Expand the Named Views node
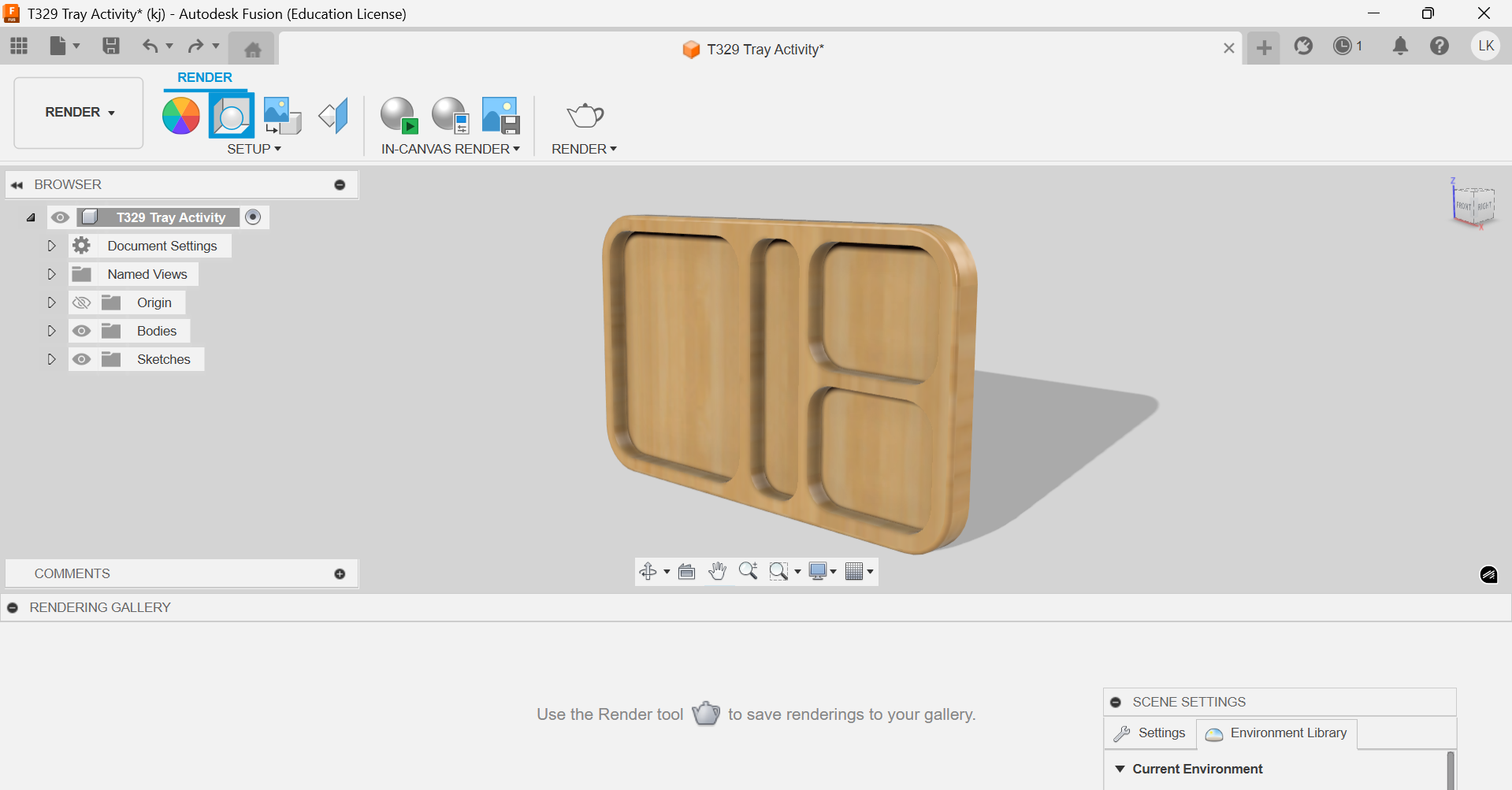Viewport: 1512px width, 790px height. click(x=51, y=274)
